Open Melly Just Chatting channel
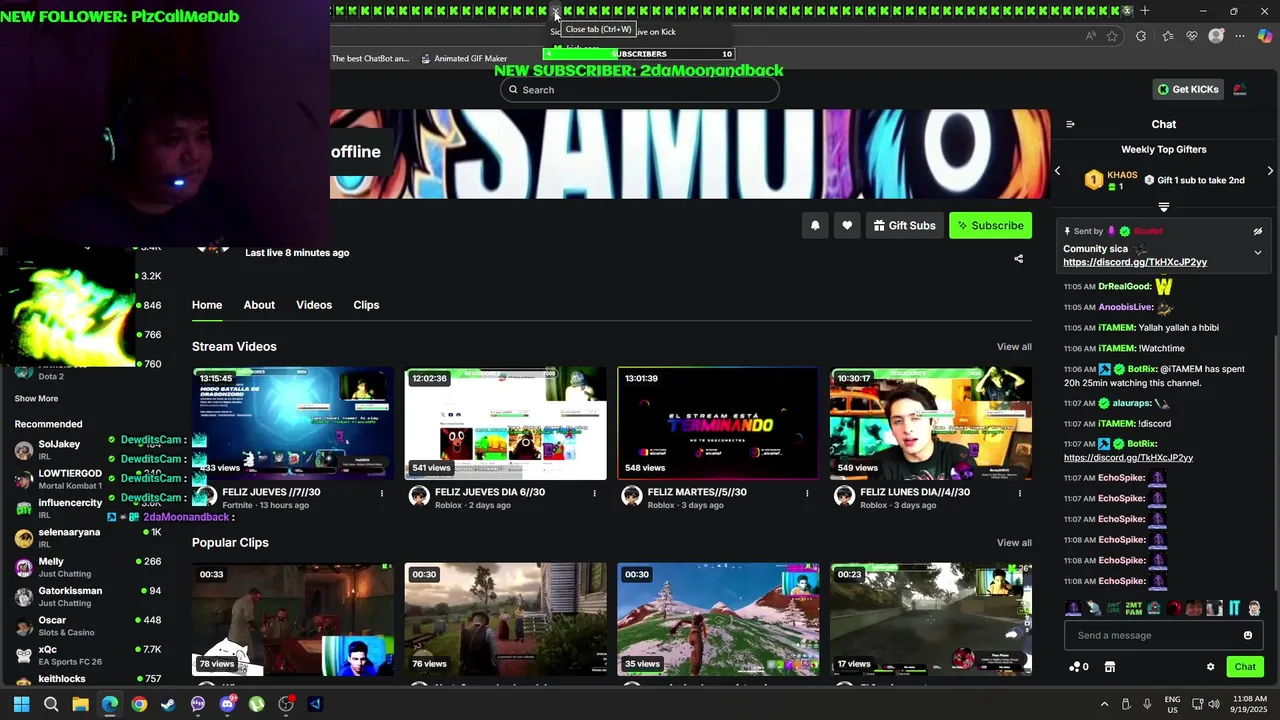This screenshot has height=720, width=1280. 87,567
